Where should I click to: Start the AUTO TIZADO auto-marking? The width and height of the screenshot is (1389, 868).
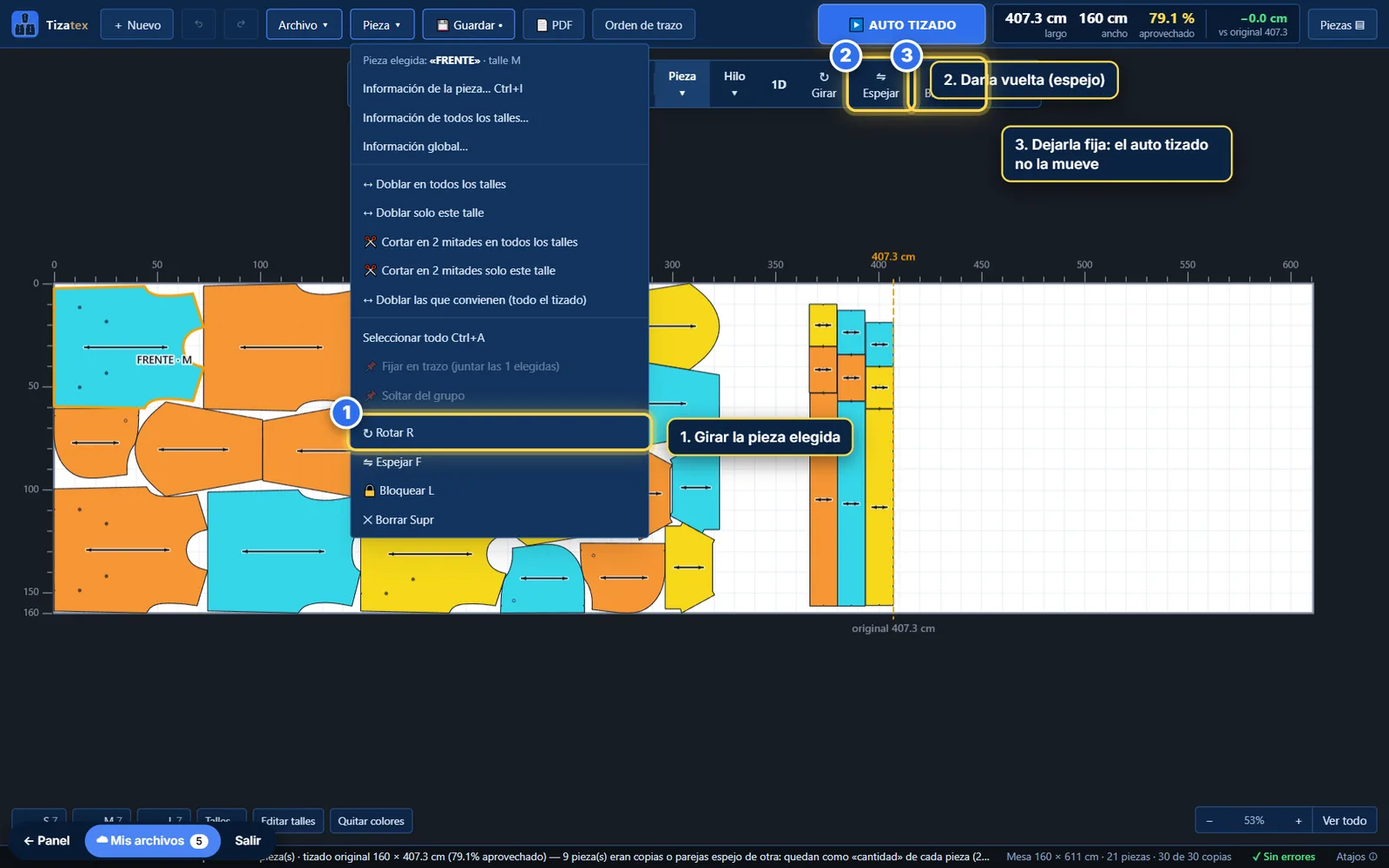(x=902, y=24)
